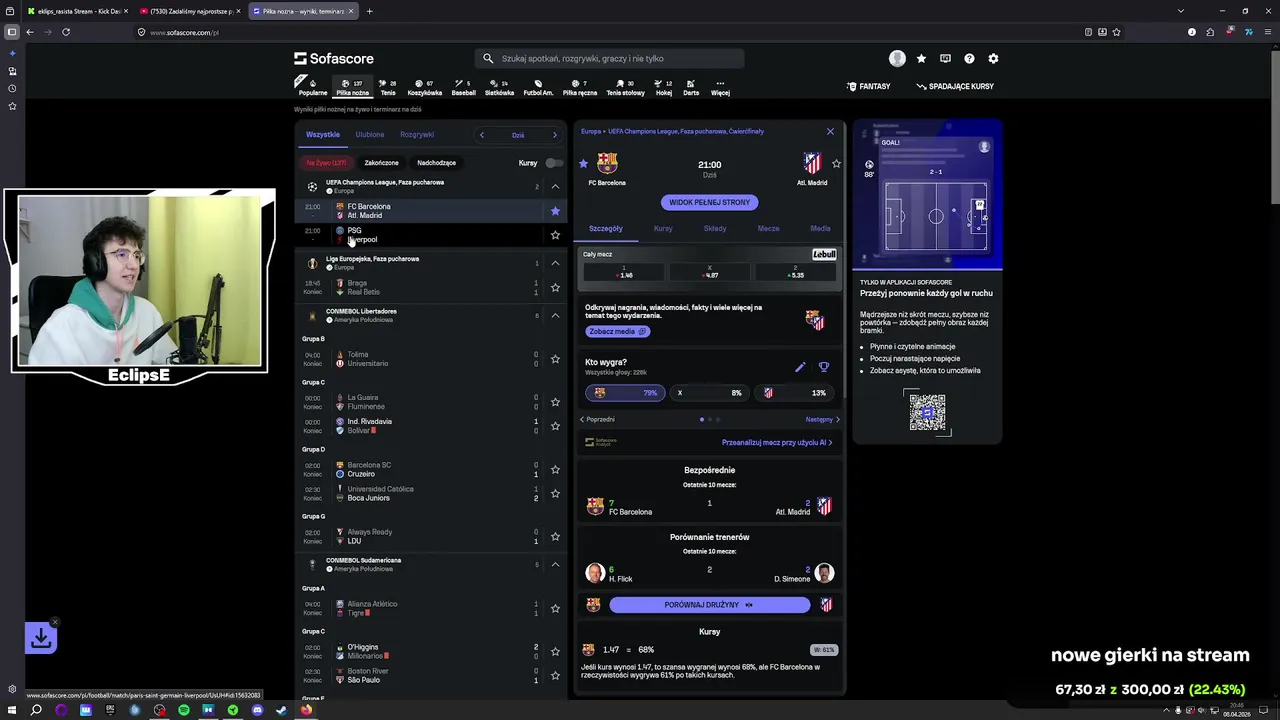This screenshot has width=1280, height=720.
Task: Favorite the PSG vs Liverpool match
Action: (x=555, y=235)
